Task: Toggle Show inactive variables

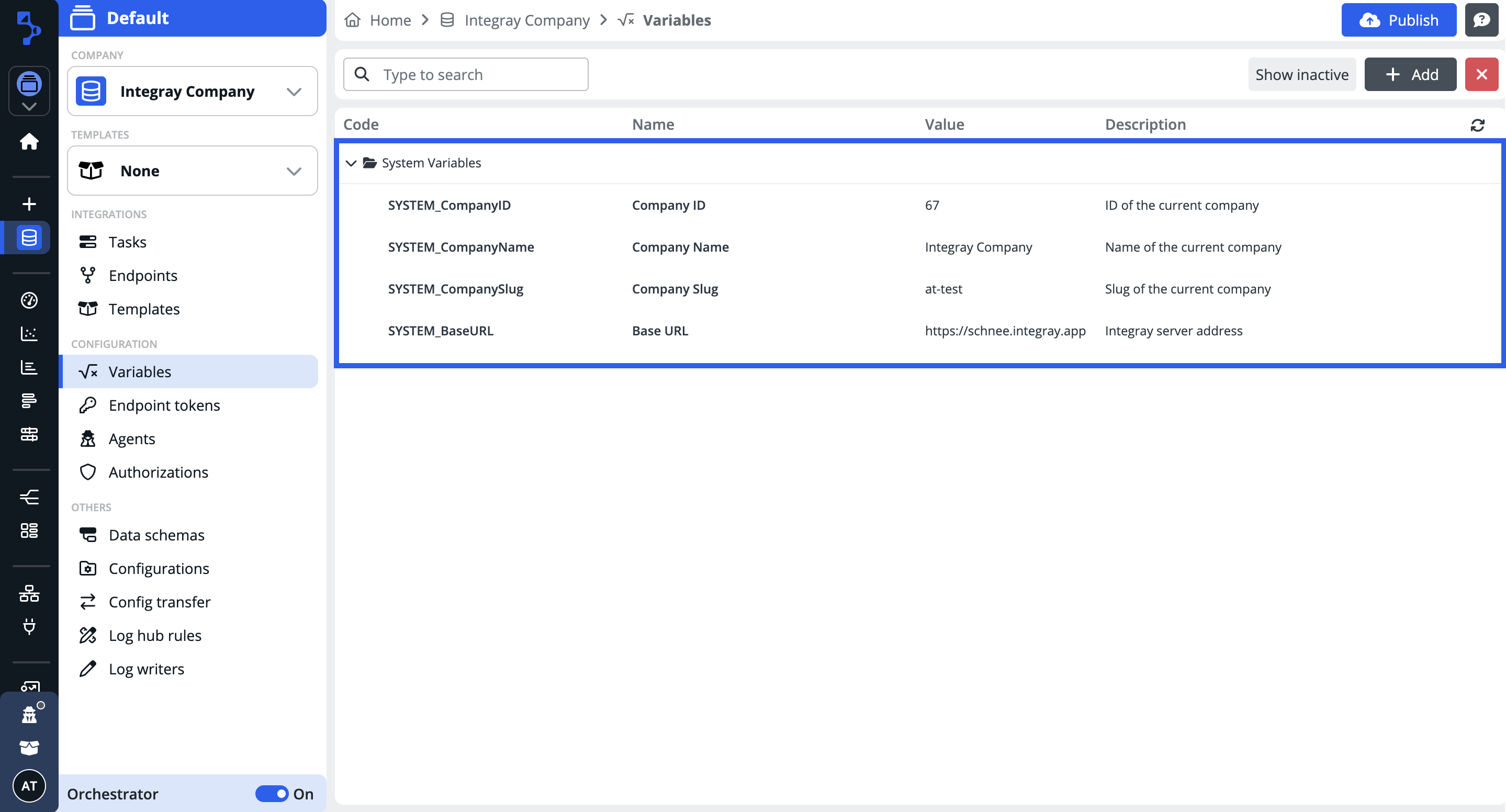Action: pyautogui.click(x=1301, y=74)
